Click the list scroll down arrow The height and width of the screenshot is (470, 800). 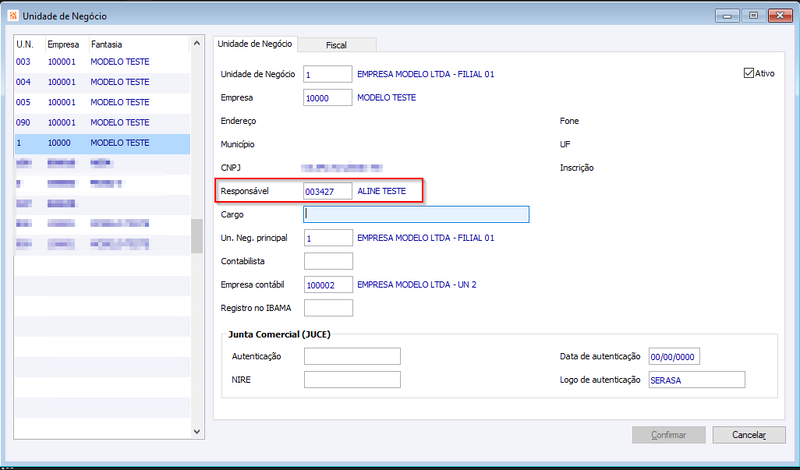pos(197,431)
